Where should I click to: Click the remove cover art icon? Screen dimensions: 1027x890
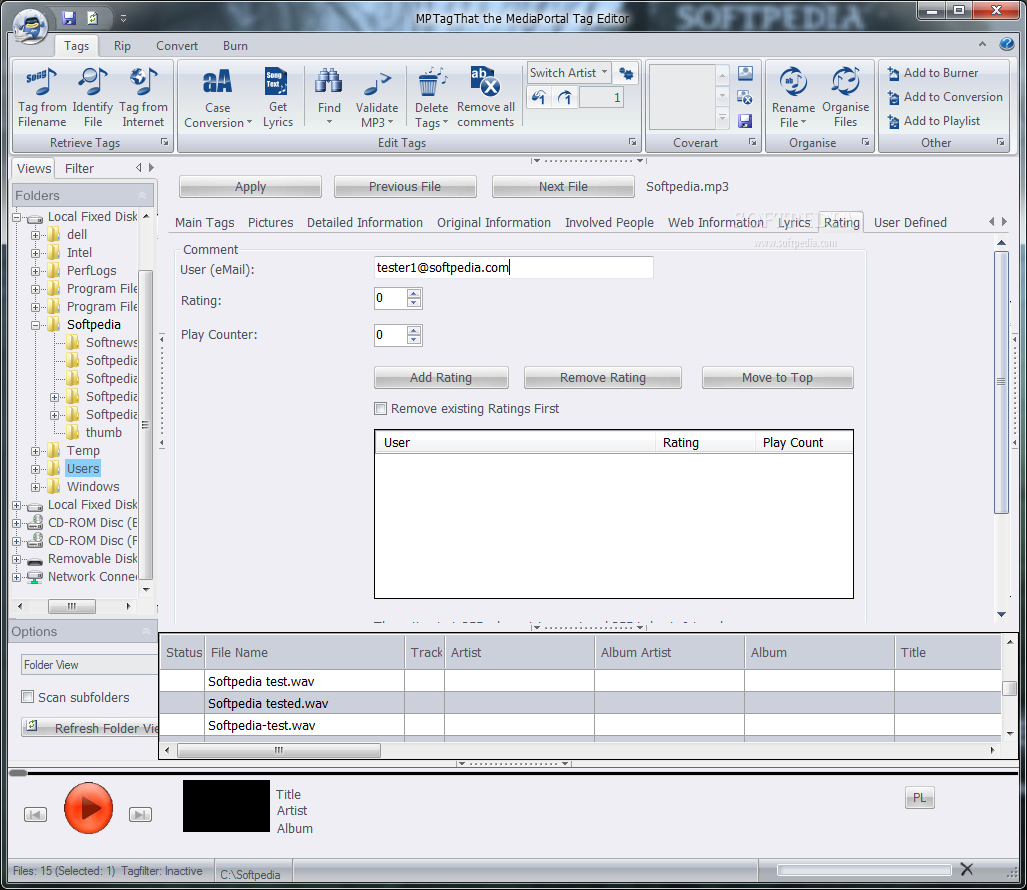[x=745, y=97]
